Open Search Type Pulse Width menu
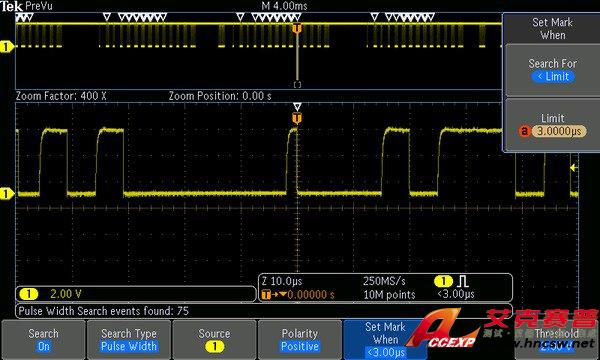 [x=129, y=339]
